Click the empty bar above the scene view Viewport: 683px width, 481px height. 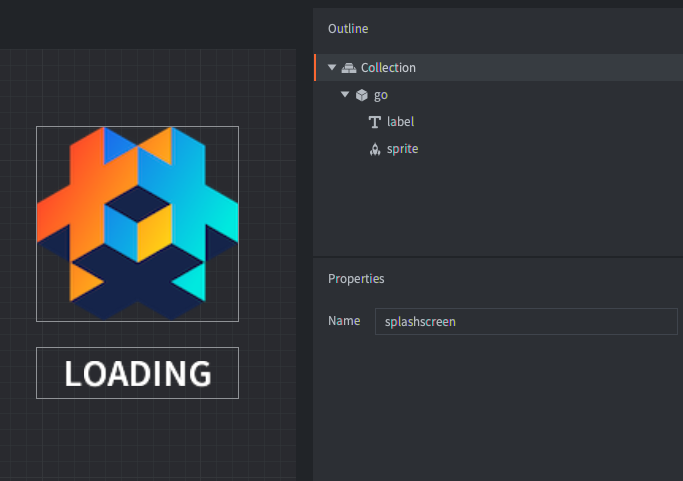(148, 24)
